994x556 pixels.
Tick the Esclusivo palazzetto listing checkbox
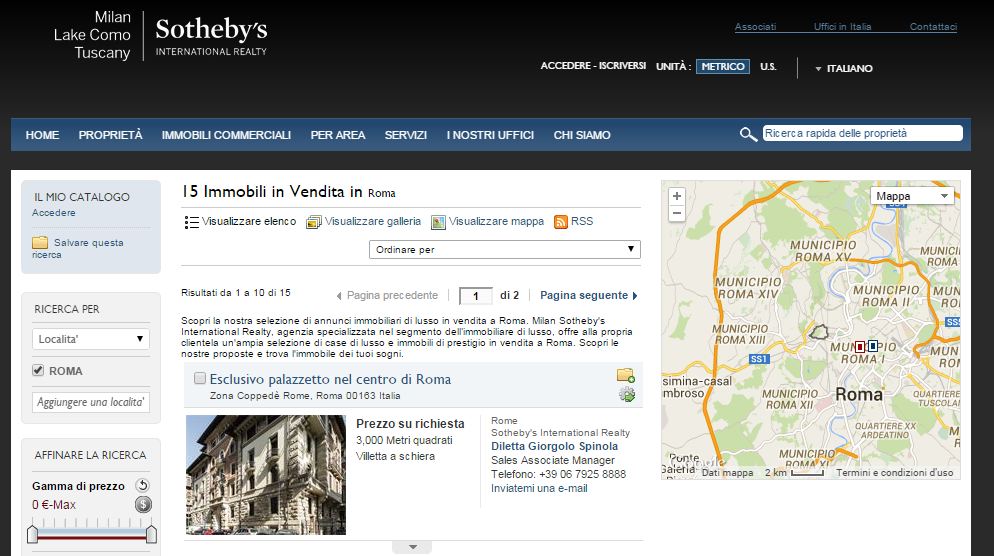pos(200,379)
